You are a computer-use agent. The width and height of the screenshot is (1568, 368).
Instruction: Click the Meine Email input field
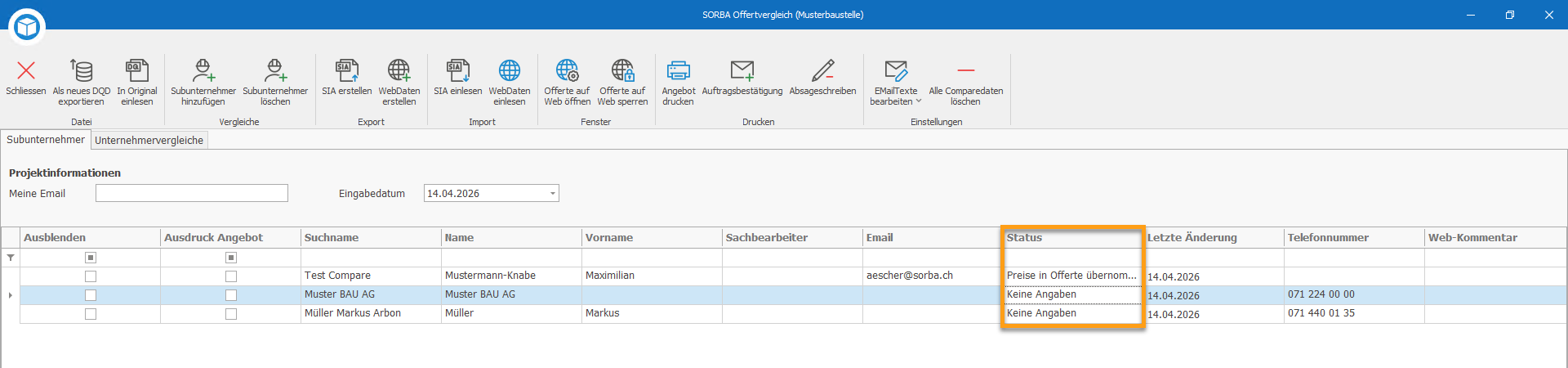click(192, 193)
